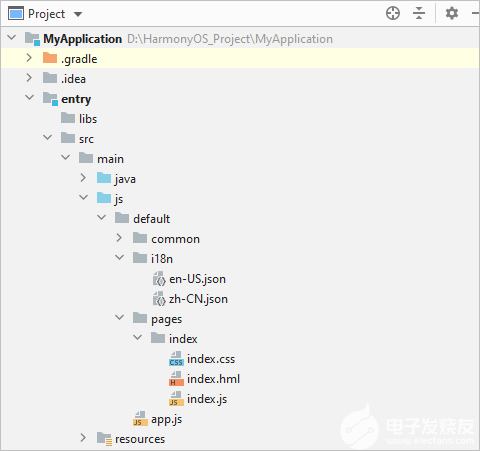The image size is (480, 451).
Task: Collapse the i18n folder
Action: click(x=119, y=258)
